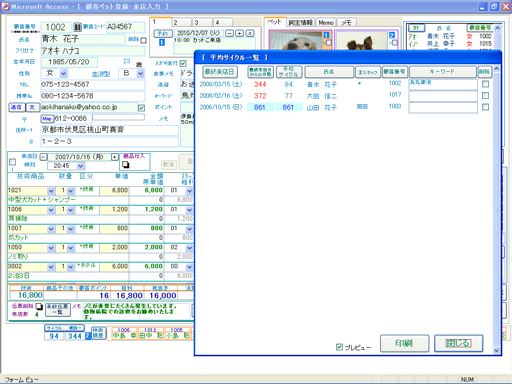Click the 顧客番号 header in customer list
Screen dimensions: 512x384
click(x=480, y=28)
